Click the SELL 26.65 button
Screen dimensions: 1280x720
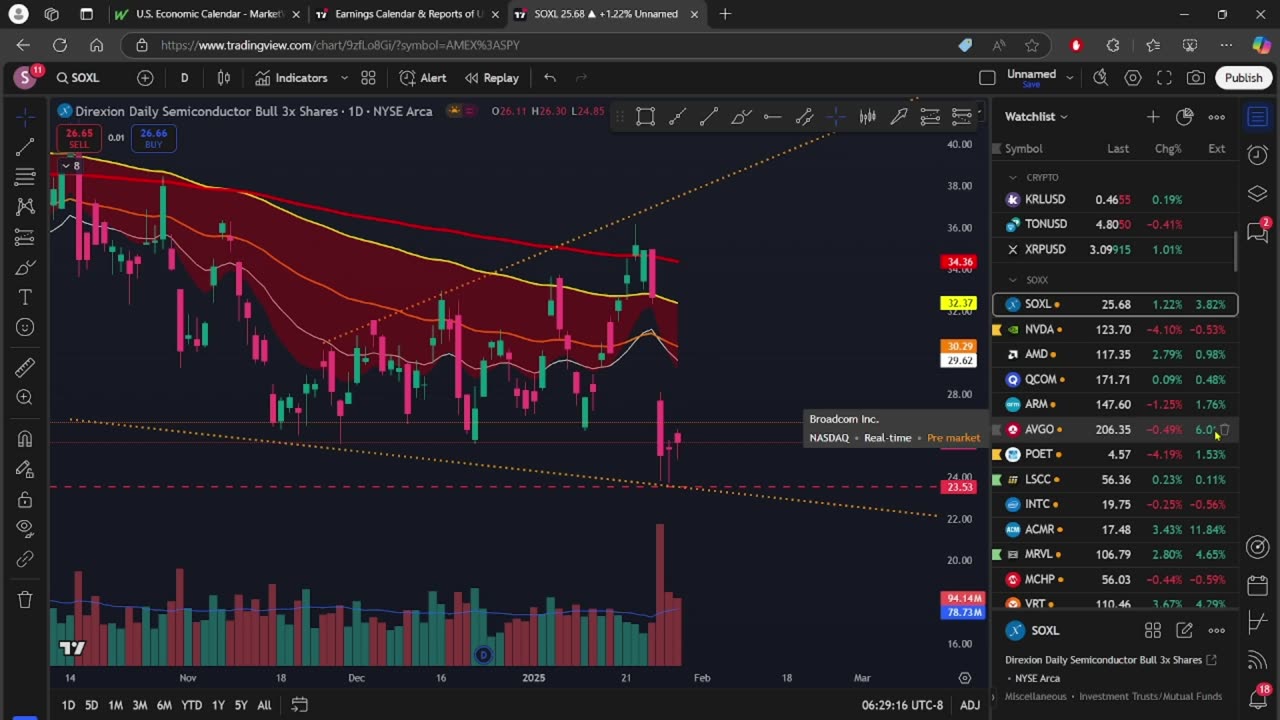[x=78, y=138]
